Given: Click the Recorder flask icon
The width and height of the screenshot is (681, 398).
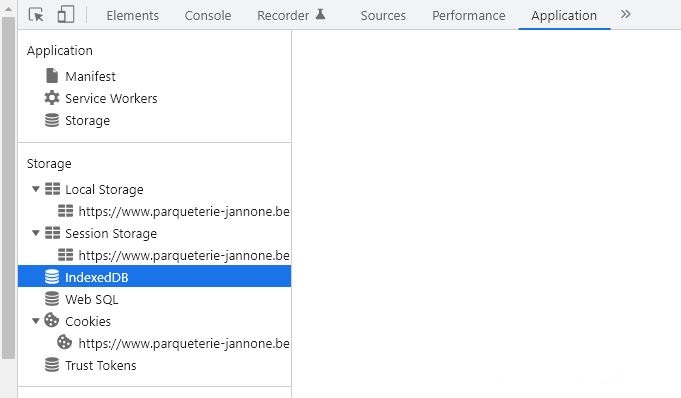Looking at the screenshot, I should tap(321, 14).
